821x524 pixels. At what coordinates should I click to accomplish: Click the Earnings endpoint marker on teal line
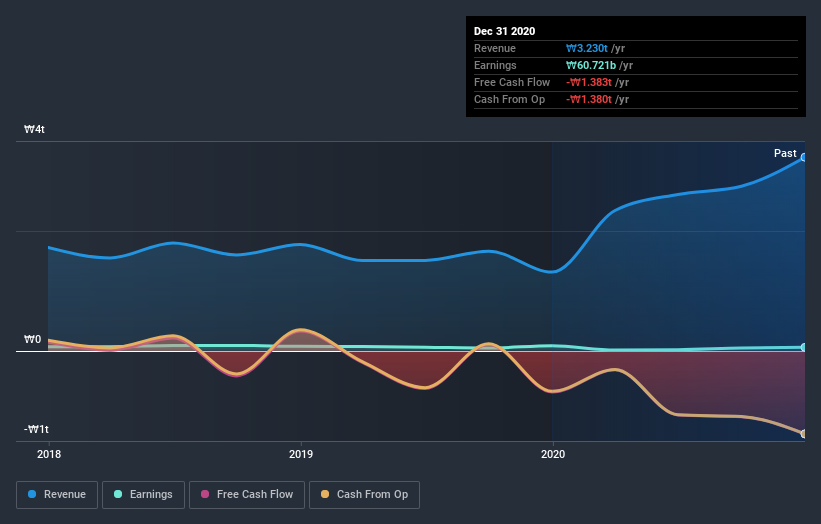coord(804,347)
